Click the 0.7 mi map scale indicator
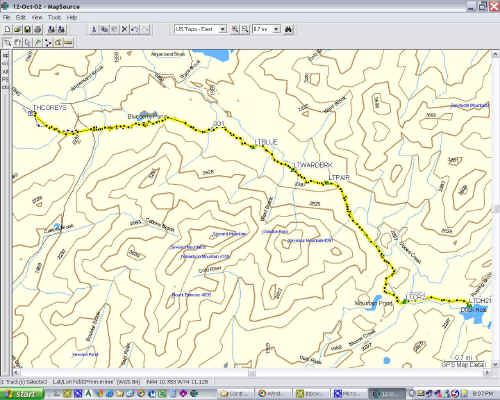The image size is (500, 400). [x=463, y=357]
